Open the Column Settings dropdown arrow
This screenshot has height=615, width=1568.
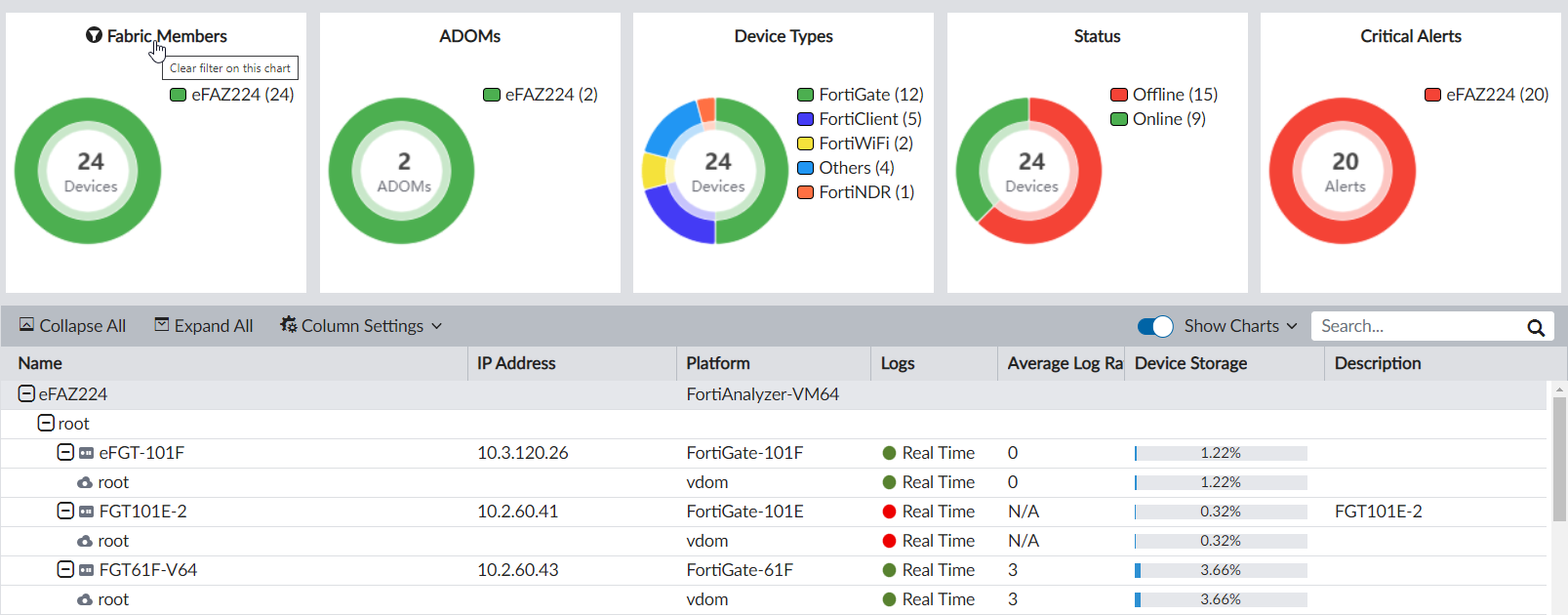[436, 326]
